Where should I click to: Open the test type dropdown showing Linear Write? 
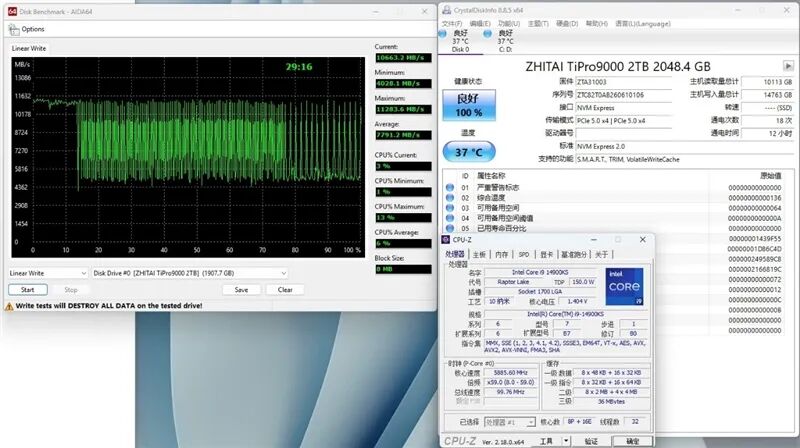48,273
